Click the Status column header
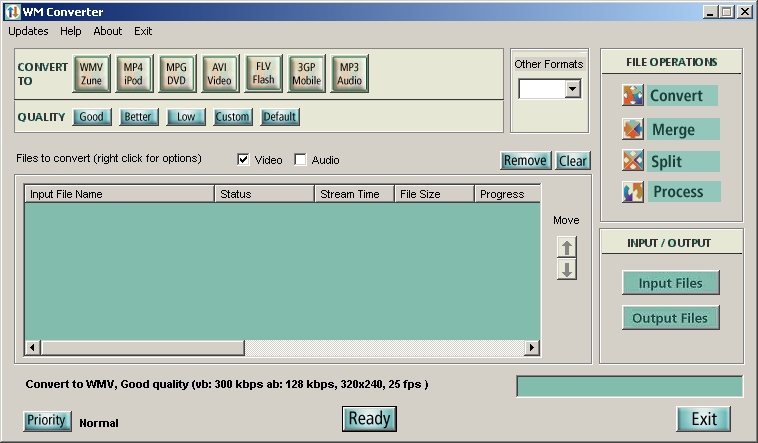 point(264,194)
